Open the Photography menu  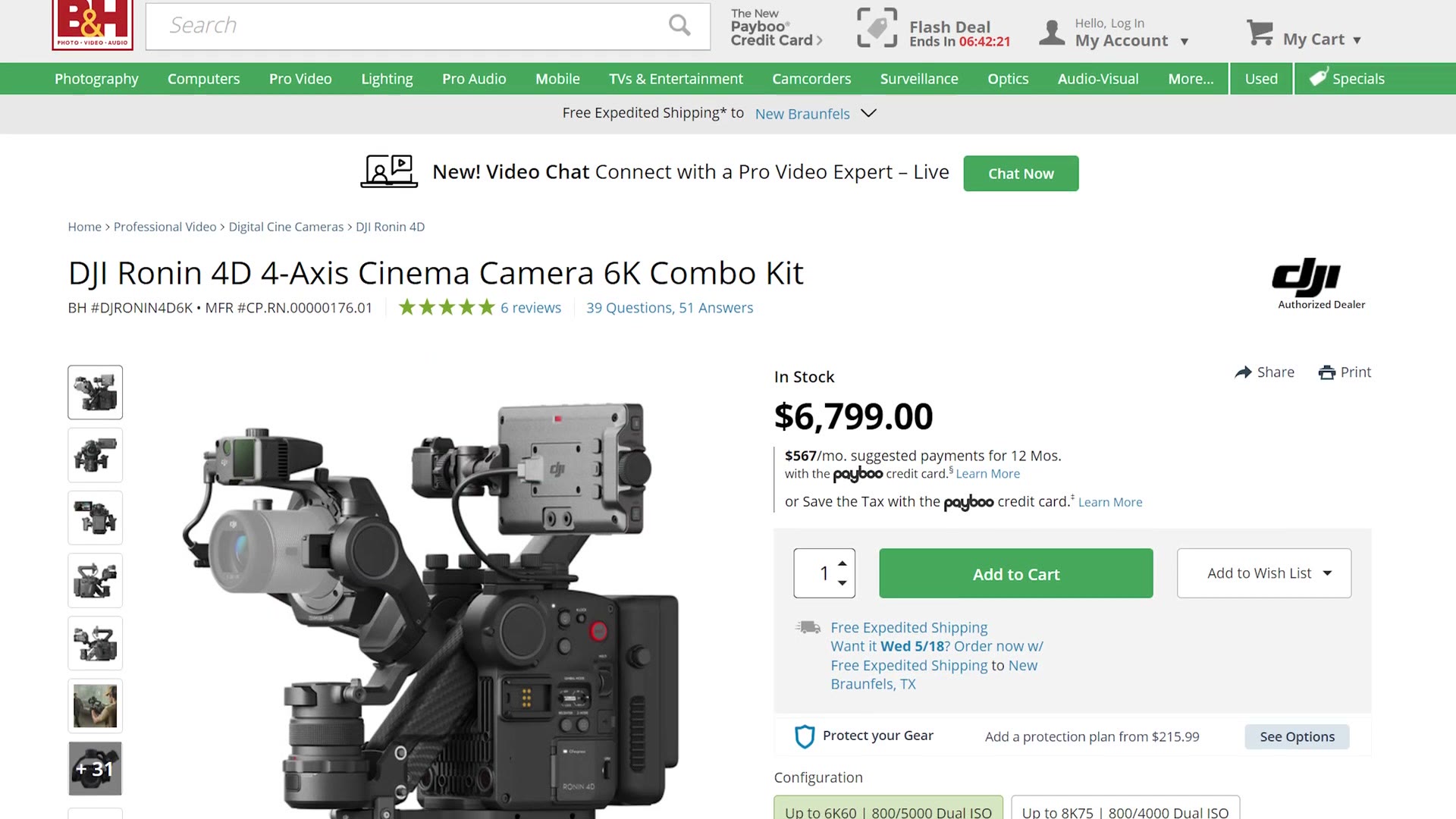point(96,79)
